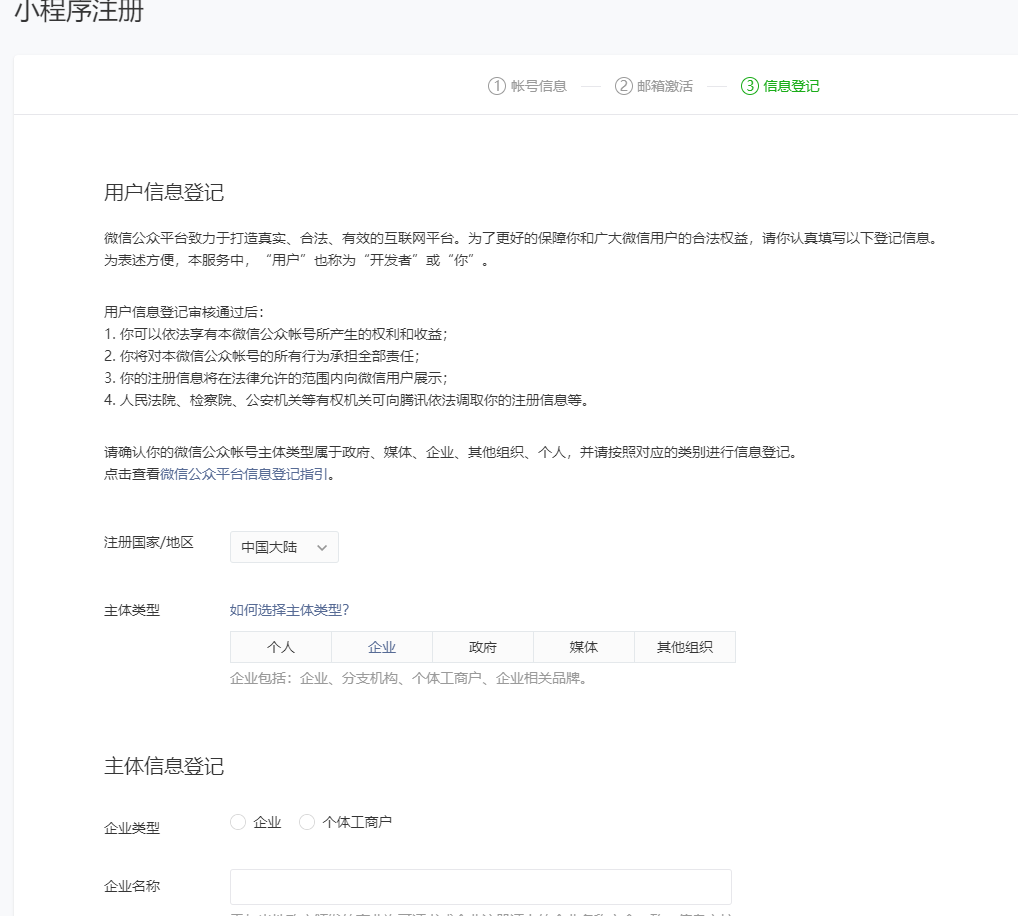The width and height of the screenshot is (1018, 916).
Task: Click the hint text 企业包括：企业、分支机构、个体工商户
Action: 409,678
